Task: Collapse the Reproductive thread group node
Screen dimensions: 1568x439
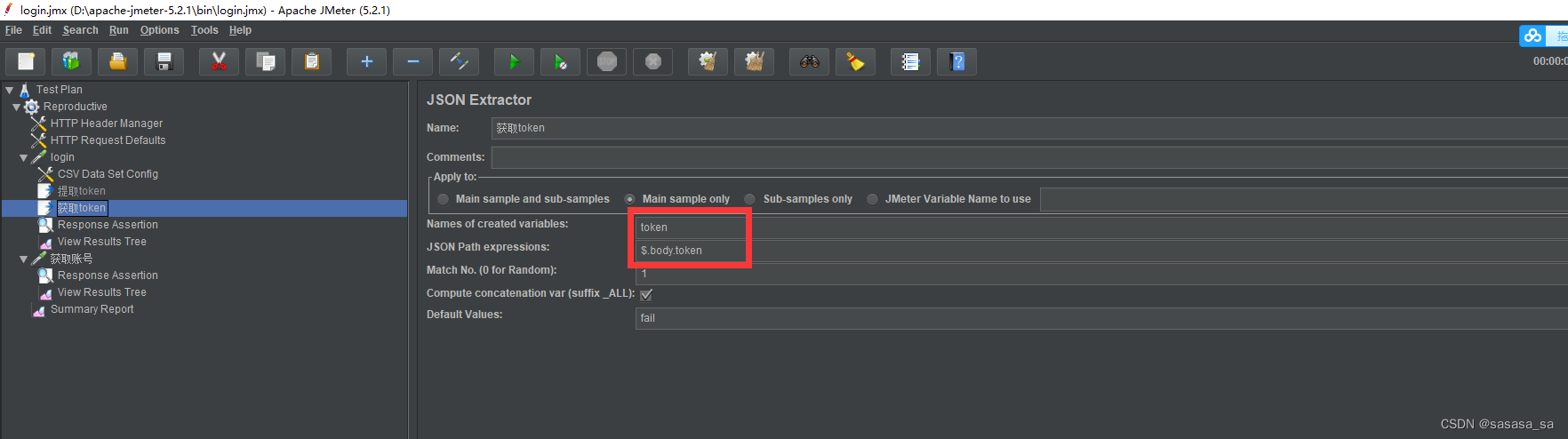Action: [x=16, y=107]
